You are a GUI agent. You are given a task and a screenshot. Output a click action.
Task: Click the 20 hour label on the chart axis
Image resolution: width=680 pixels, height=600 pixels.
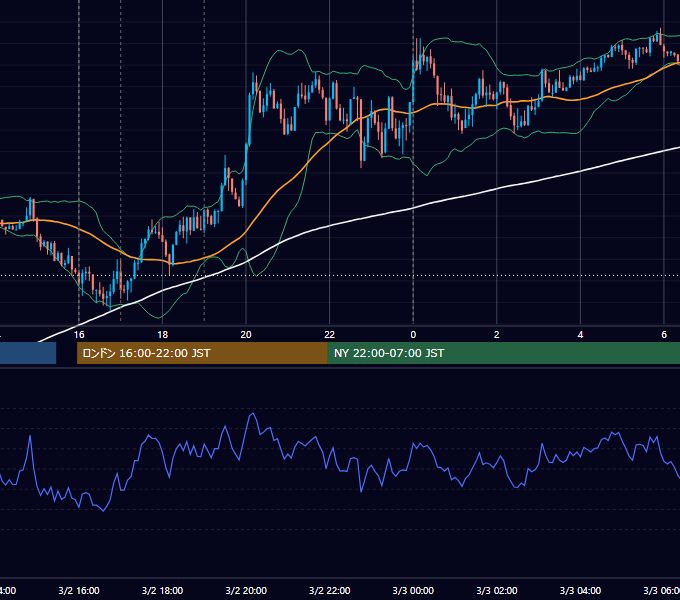246,335
